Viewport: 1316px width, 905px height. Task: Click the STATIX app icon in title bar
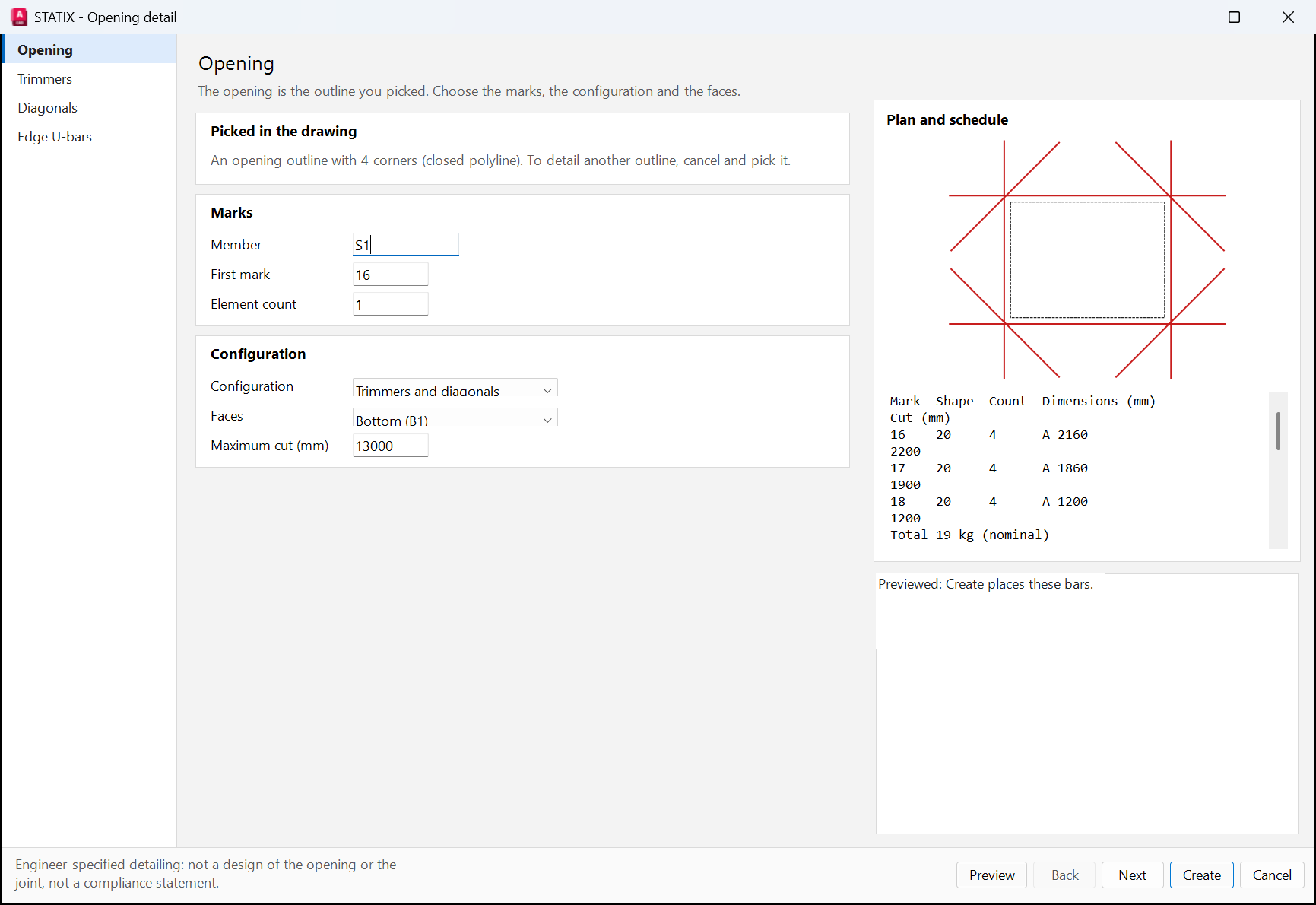point(19,17)
